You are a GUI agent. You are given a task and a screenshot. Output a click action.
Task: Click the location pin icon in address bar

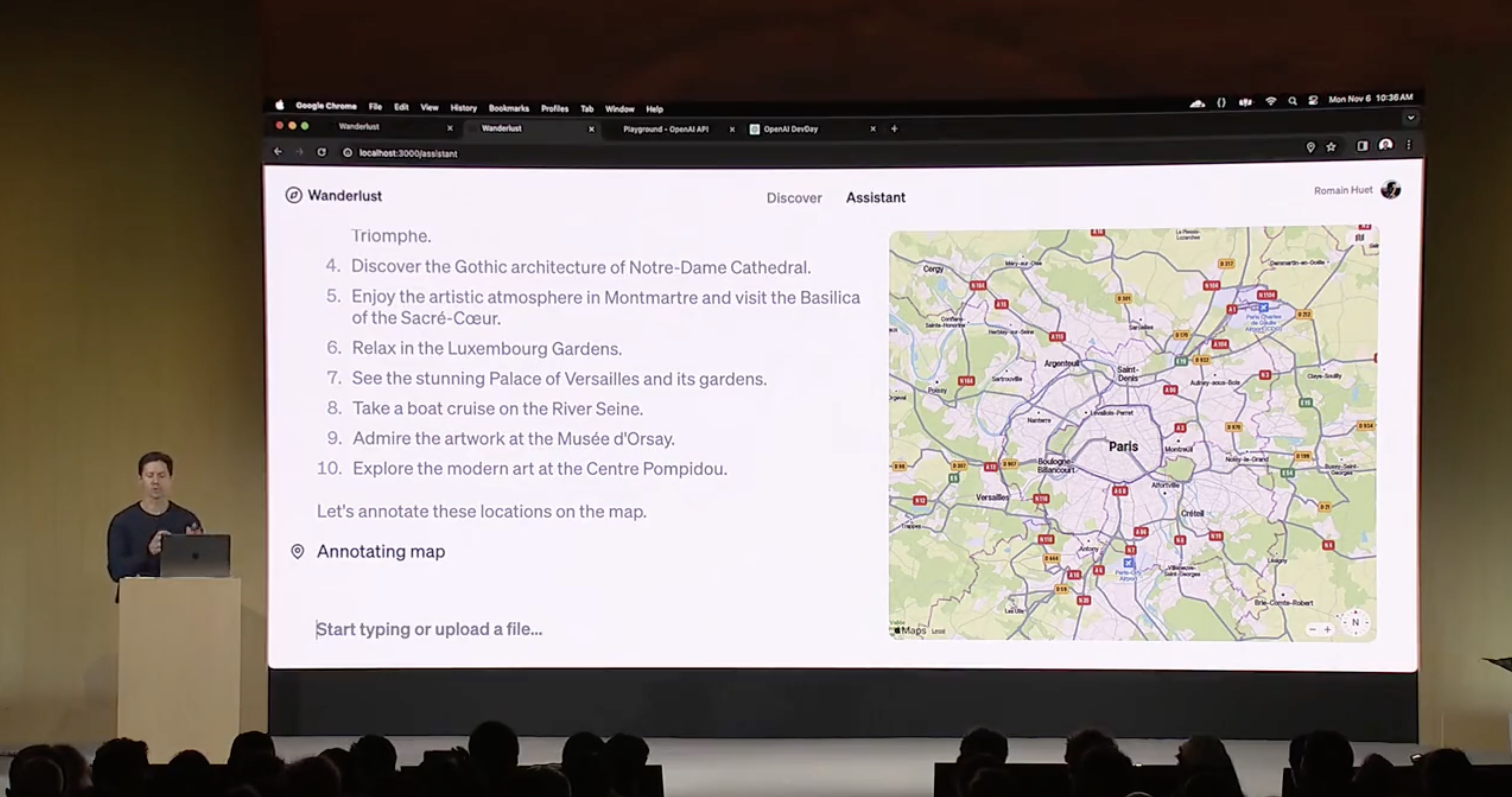click(1310, 147)
